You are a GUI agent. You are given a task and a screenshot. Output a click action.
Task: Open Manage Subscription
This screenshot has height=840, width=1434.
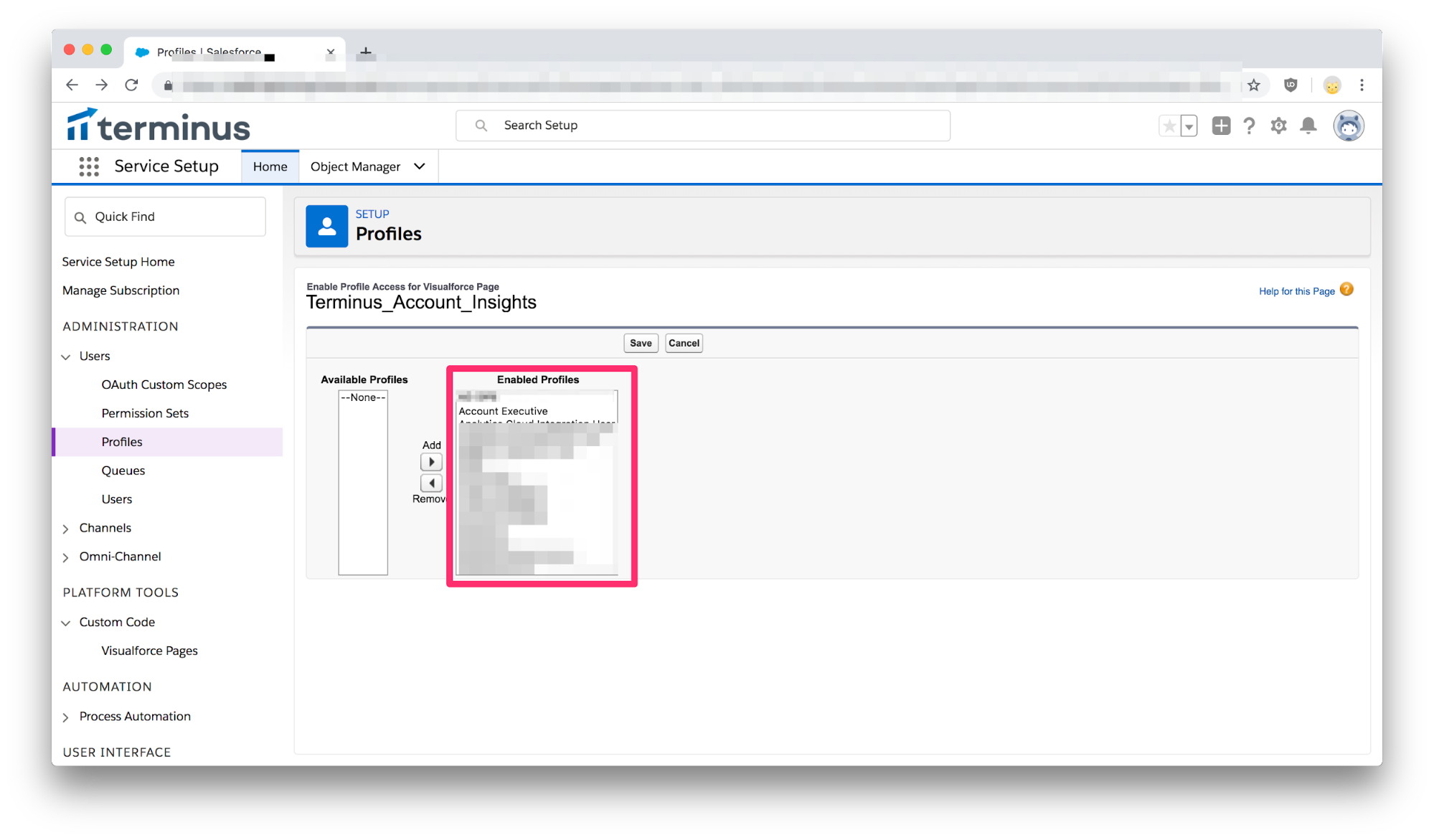point(121,291)
